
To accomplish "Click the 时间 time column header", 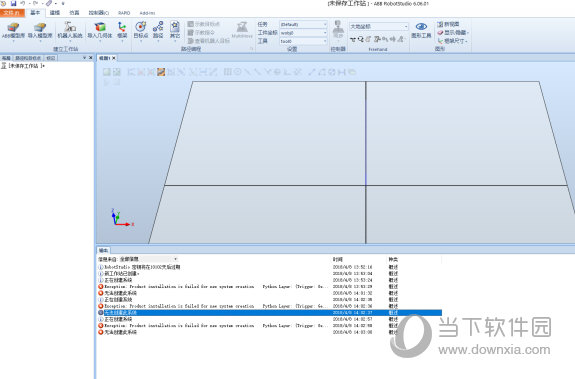I will [x=338, y=259].
